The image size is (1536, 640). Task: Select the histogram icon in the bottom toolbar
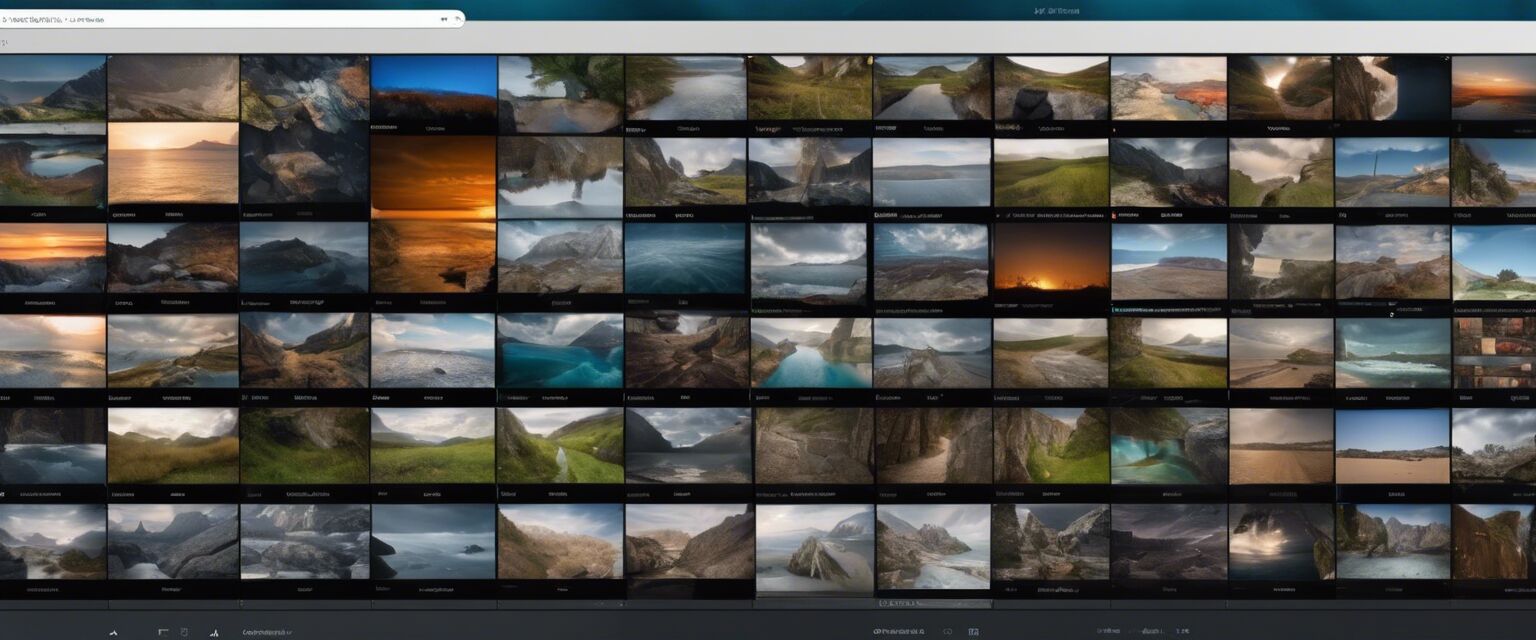click(x=214, y=631)
